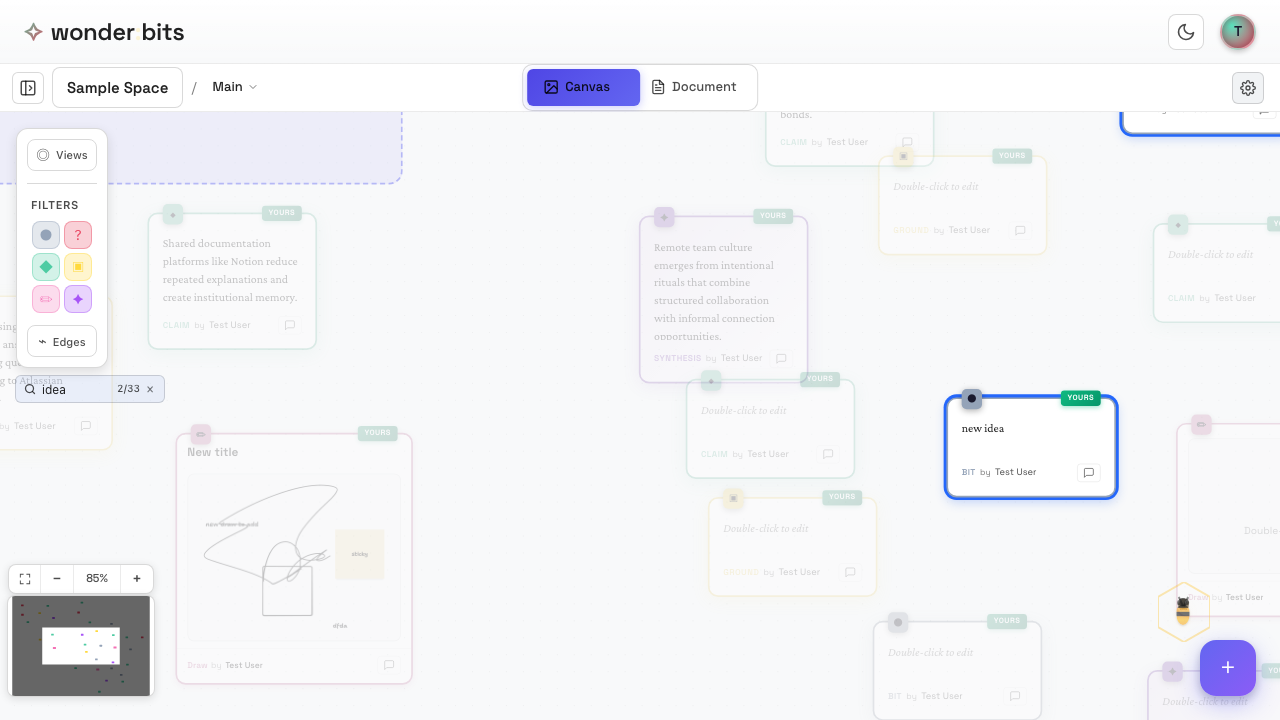Image resolution: width=1280 pixels, height=720 pixels.
Task: Toggle the green diamond Claim filter
Action: (46, 267)
